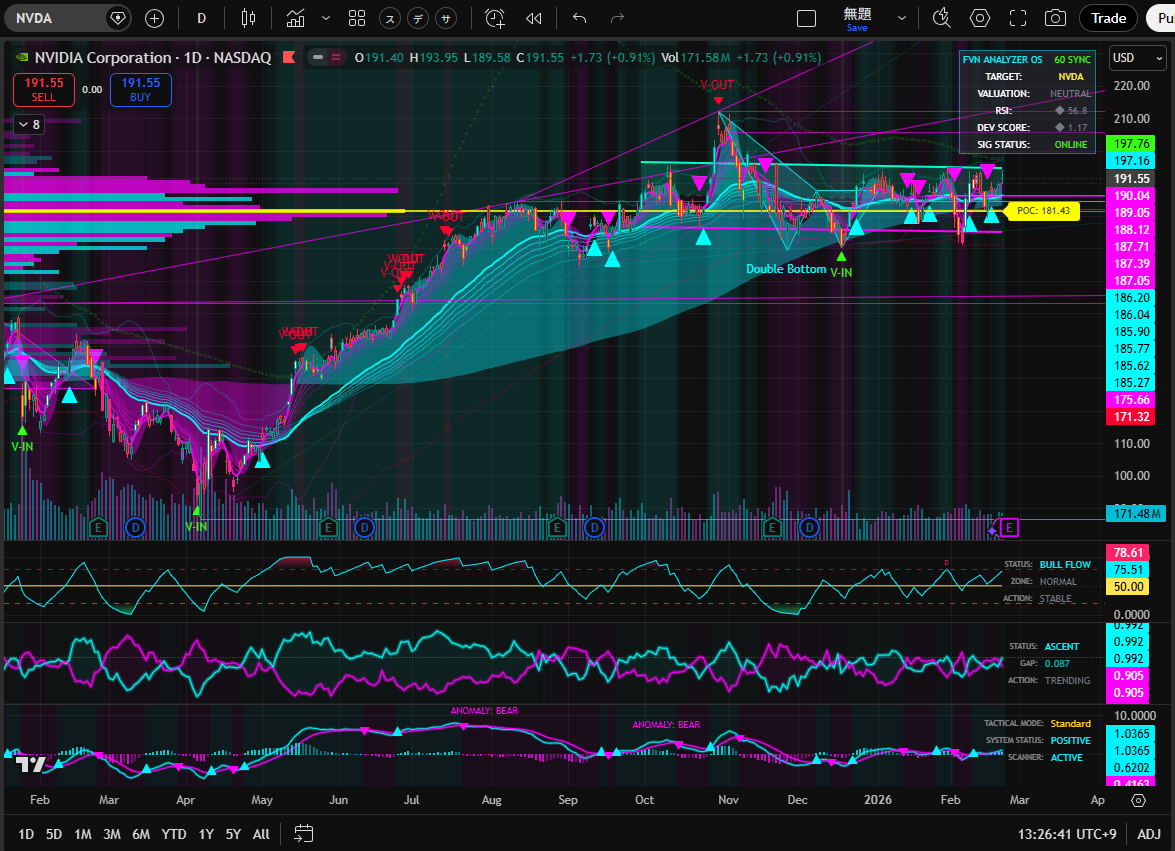Click the yellow 50.00 oscillator level label
Image resolution: width=1175 pixels, height=851 pixels.
click(1128, 587)
